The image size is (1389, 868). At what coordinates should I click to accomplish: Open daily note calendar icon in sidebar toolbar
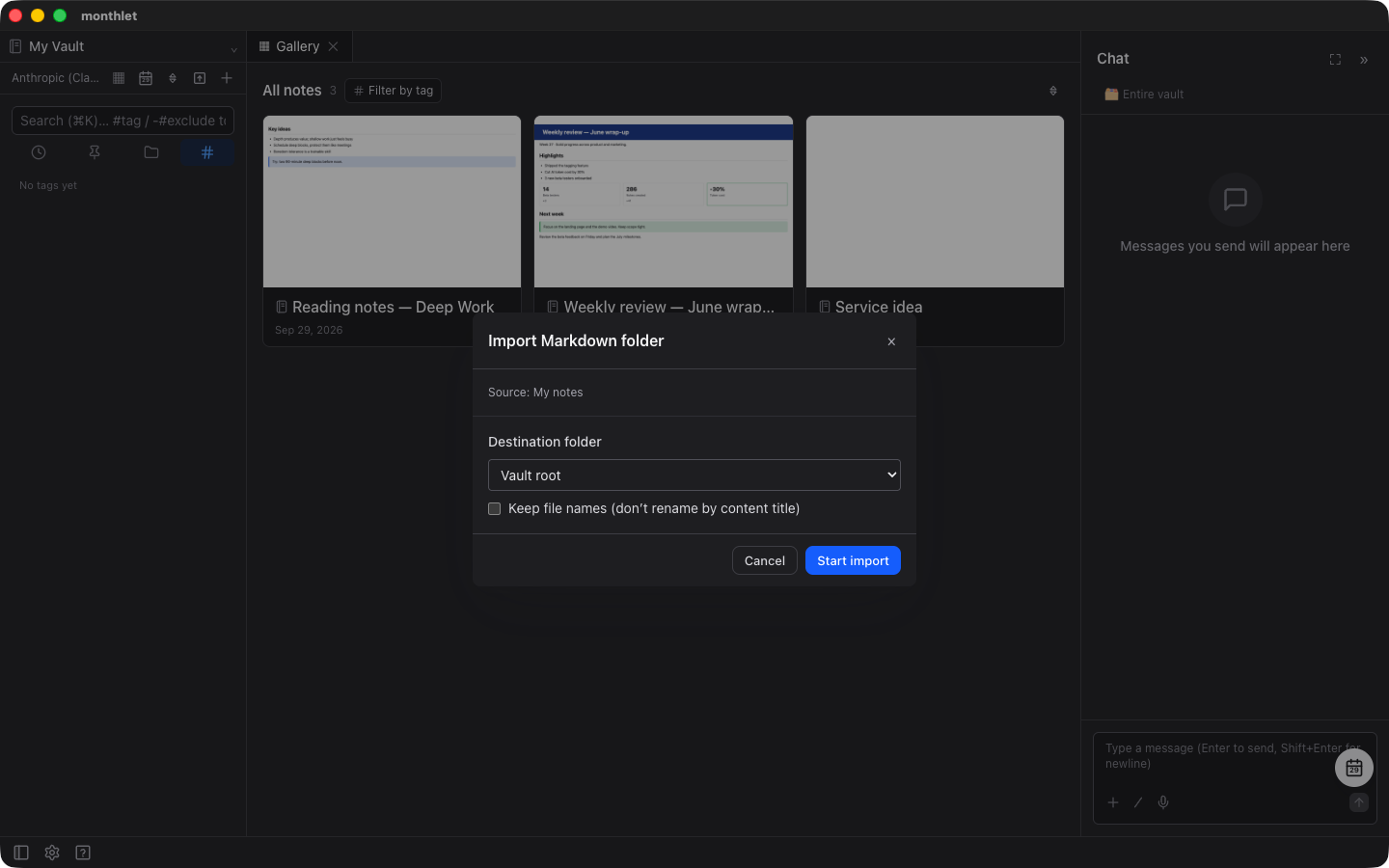(146, 78)
